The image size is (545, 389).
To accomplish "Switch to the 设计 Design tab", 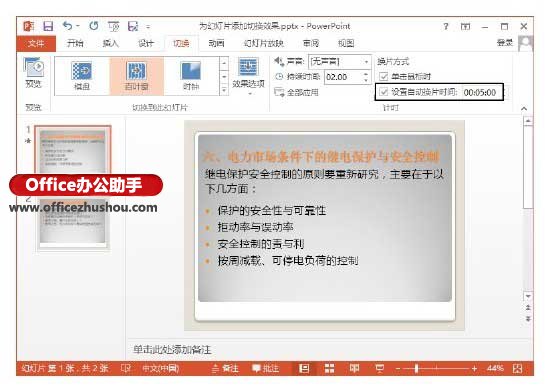I will tap(146, 43).
